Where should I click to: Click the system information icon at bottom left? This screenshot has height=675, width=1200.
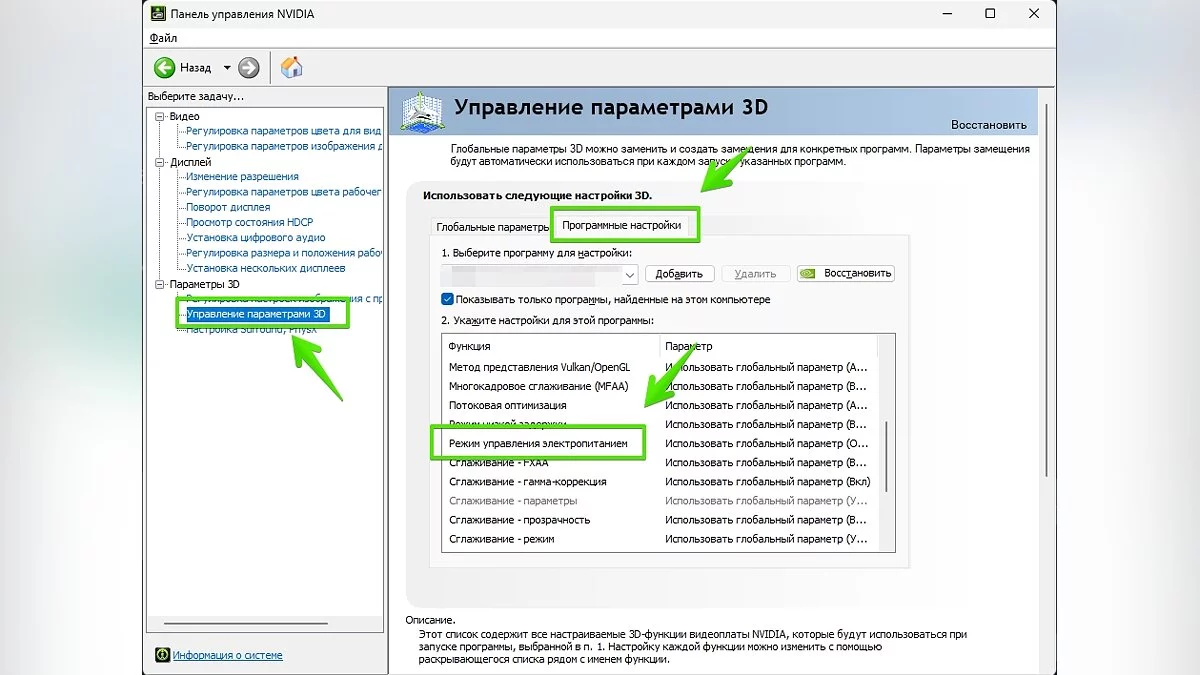162,655
